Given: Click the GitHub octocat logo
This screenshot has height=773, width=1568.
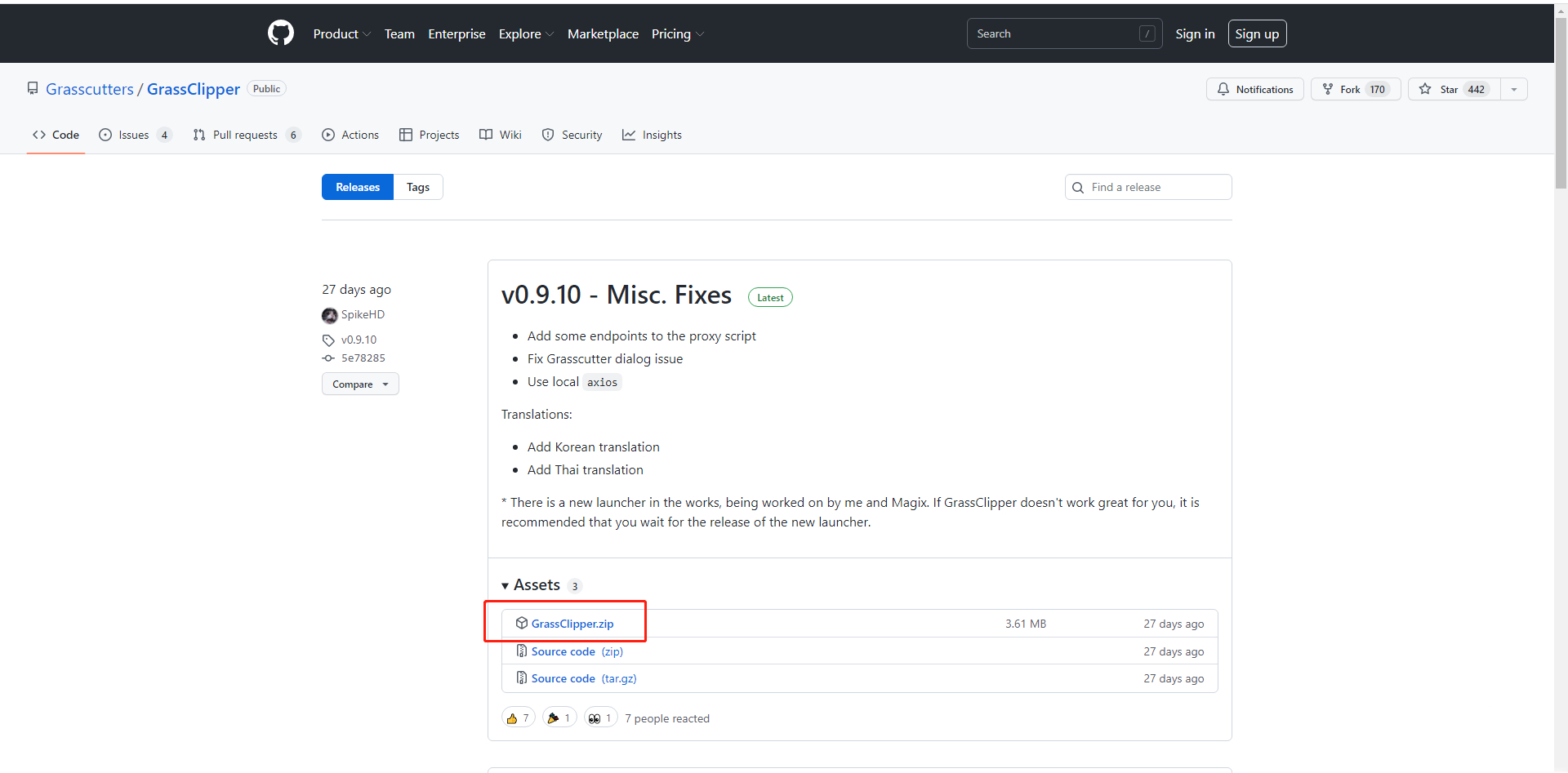Looking at the screenshot, I should (281, 33).
